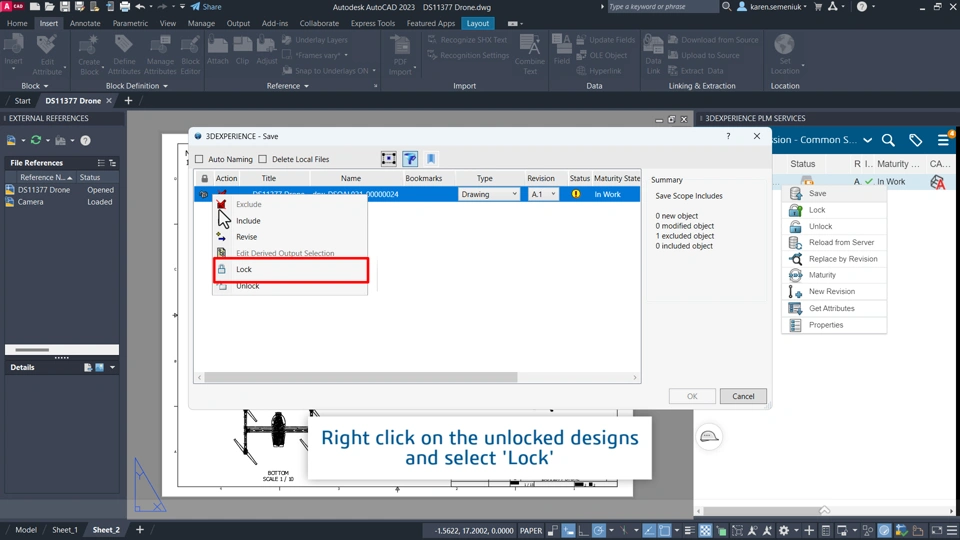The width and height of the screenshot is (960, 540).
Task: Switch to the Home ribbon tab
Action: [x=17, y=23]
